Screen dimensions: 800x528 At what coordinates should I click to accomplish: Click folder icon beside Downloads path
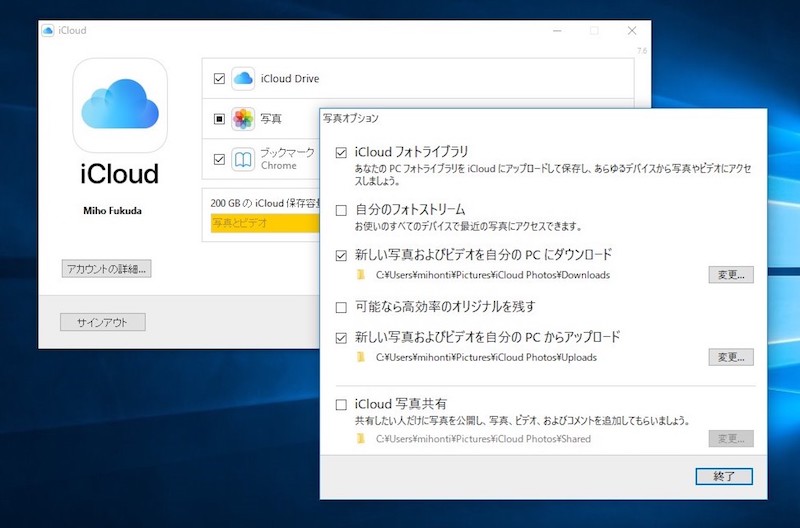pos(361,275)
